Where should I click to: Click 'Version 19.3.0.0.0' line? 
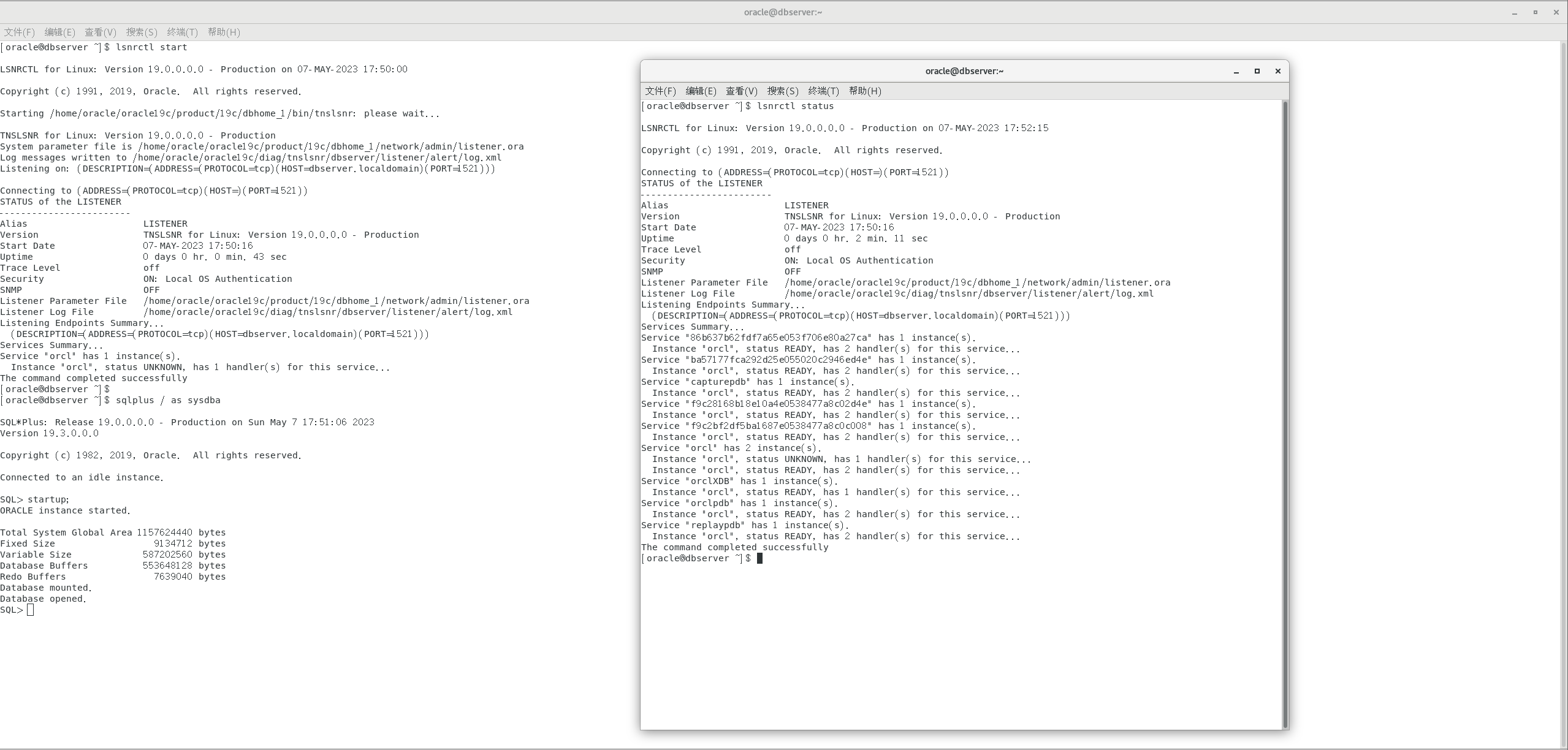point(49,433)
